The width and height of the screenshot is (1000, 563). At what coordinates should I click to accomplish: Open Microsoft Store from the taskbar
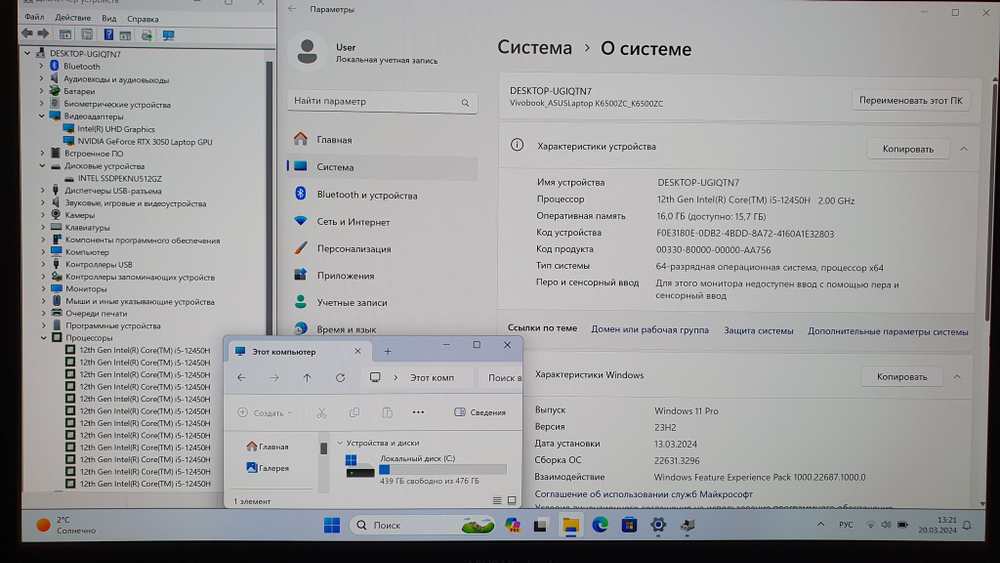(630, 524)
